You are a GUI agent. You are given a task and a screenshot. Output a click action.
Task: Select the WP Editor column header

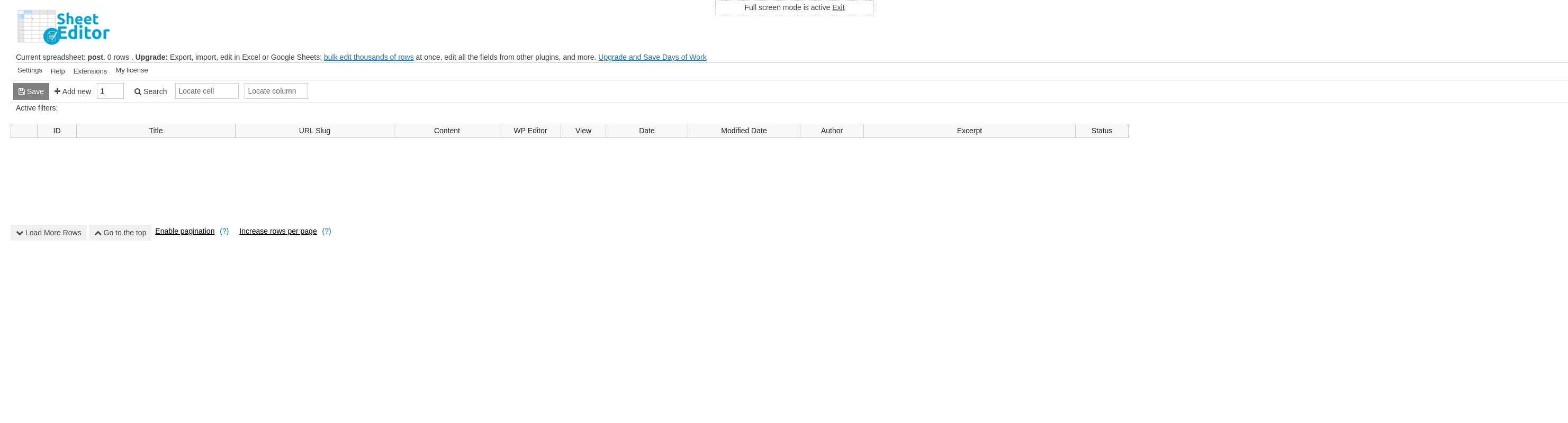530,131
